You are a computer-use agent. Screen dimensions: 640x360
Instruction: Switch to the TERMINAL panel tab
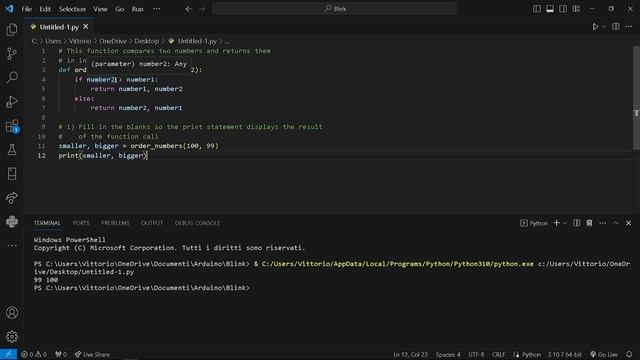[x=47, y=223]
